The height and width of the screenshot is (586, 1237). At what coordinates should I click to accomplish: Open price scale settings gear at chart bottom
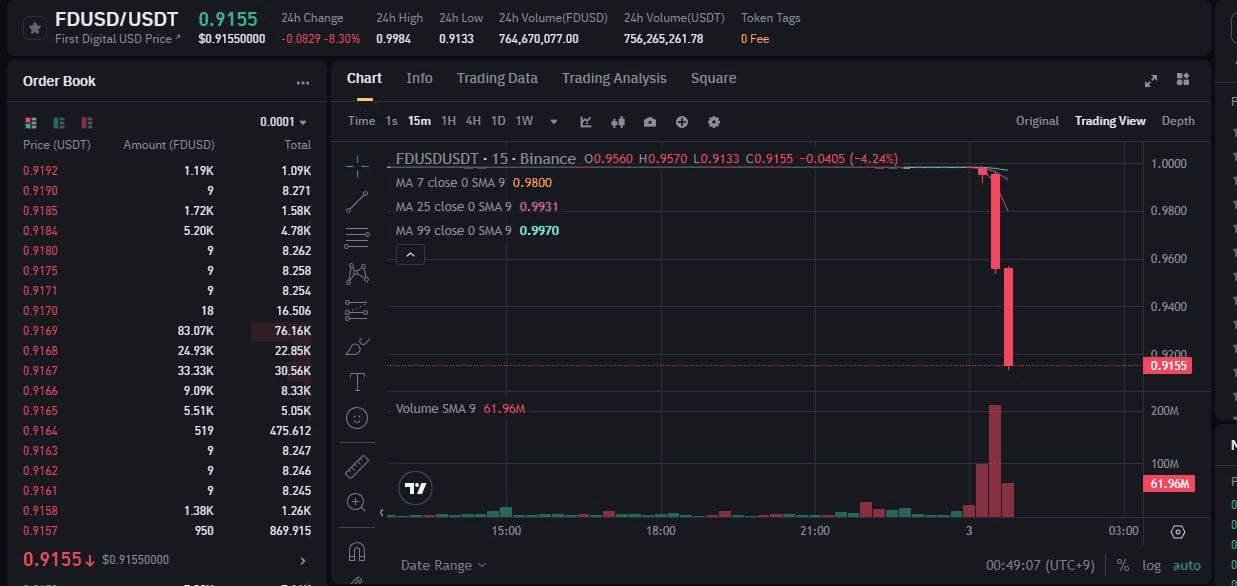pyautogui.click(x=1177, y=532)
